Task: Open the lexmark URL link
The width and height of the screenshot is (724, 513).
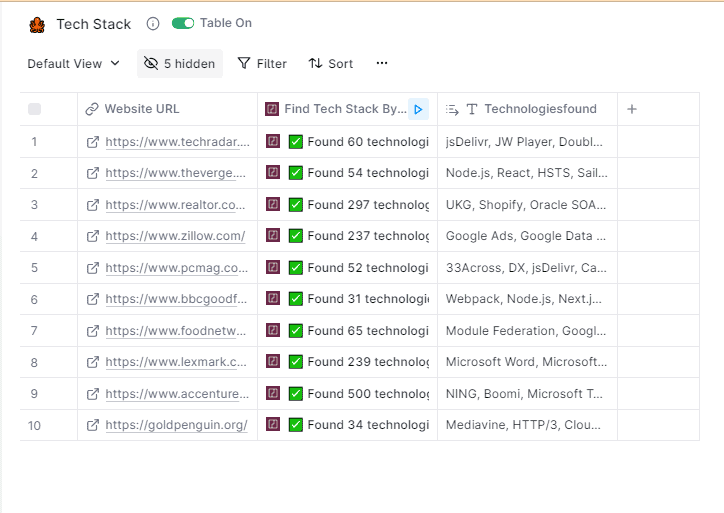Action: (176, 362)
